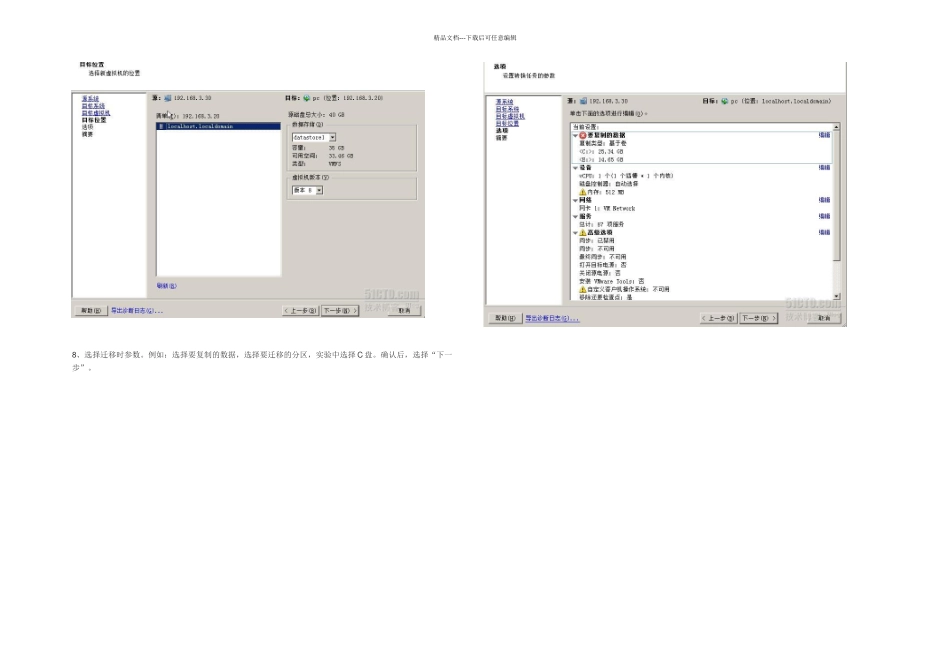Click the destination globe icon in Options dialog
Image resolution: width=950 pixels, height=672 pixels.
(x=724, y=101)
